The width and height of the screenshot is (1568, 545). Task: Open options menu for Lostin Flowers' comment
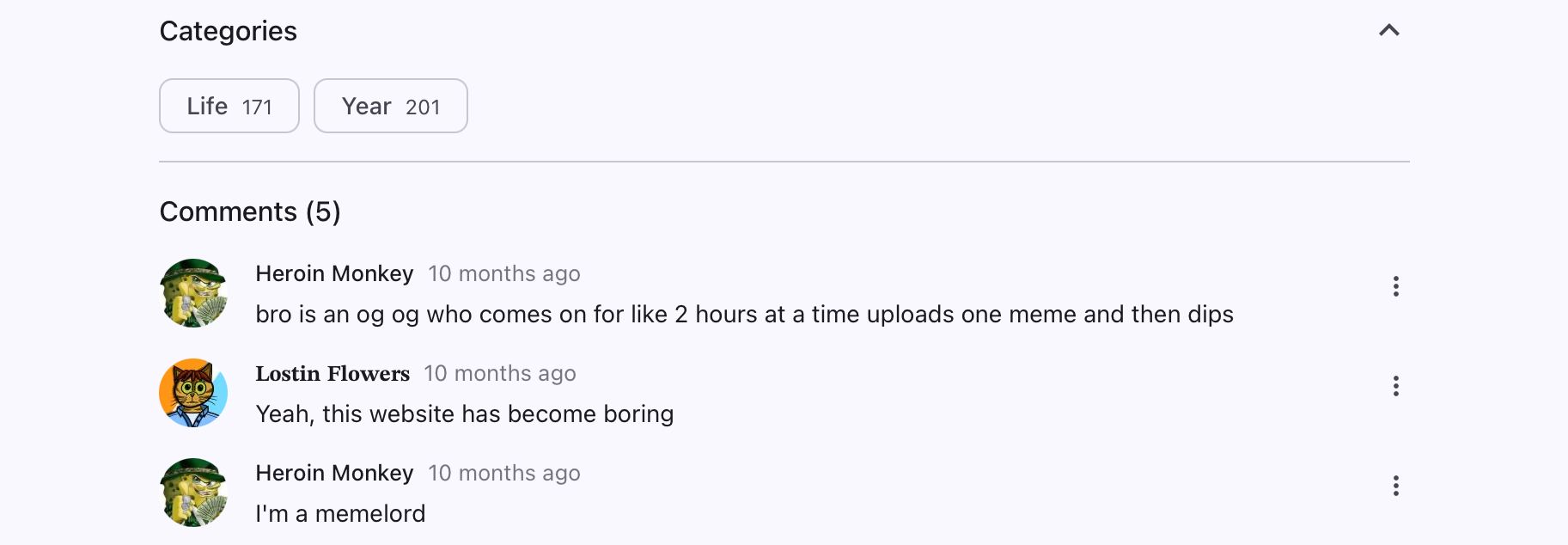(1395, 386)
